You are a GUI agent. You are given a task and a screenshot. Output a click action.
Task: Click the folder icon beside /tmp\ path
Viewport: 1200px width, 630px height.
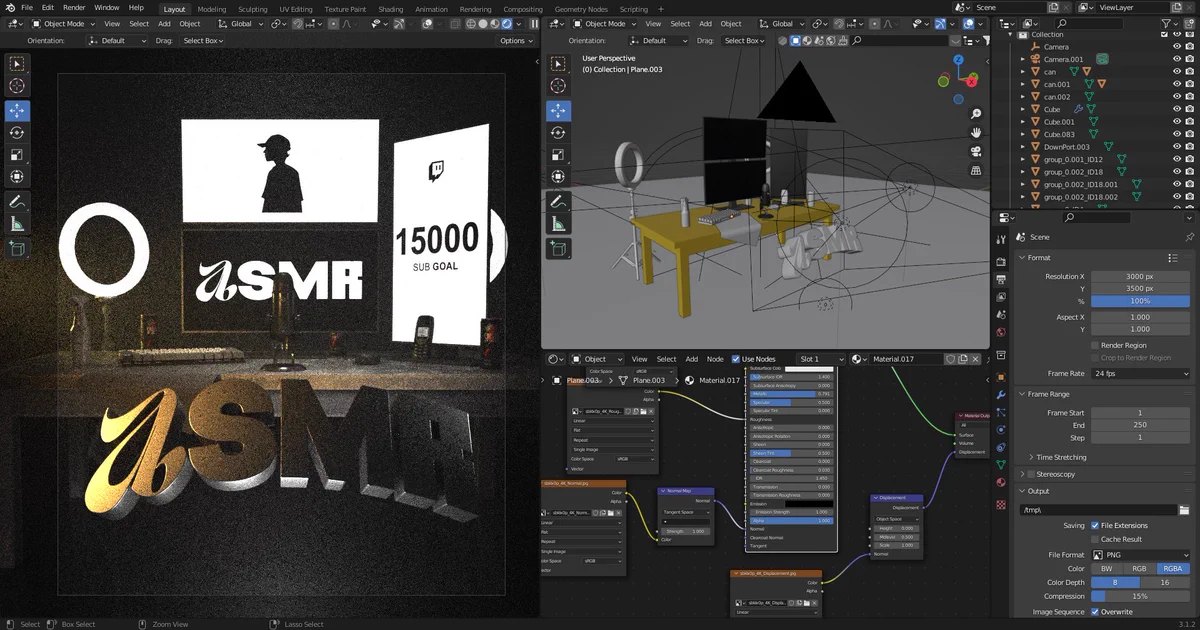[x=1184, y=510]
